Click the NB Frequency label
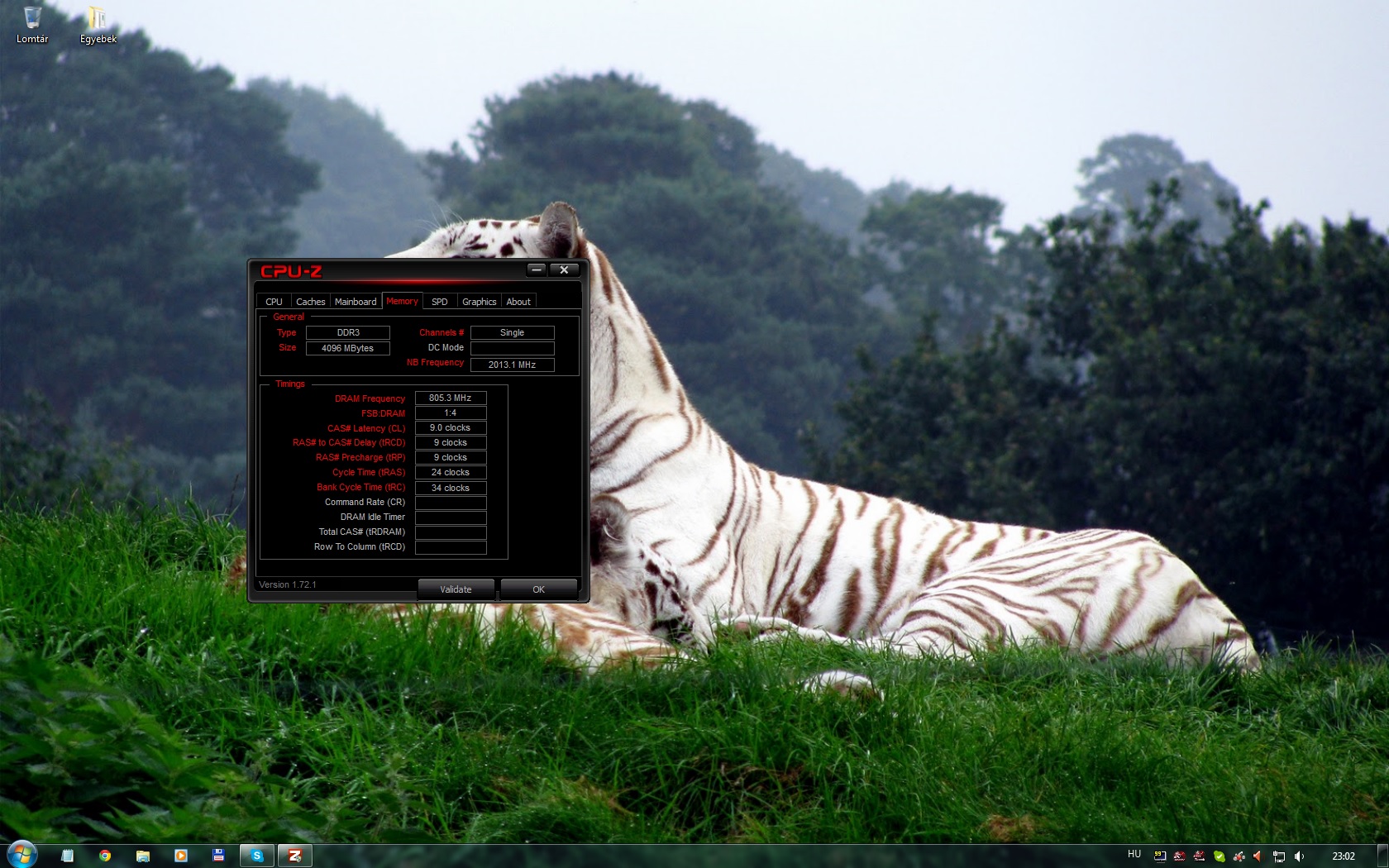The height and width of the screenshot is (868, 1389). [x=435, y=362]
